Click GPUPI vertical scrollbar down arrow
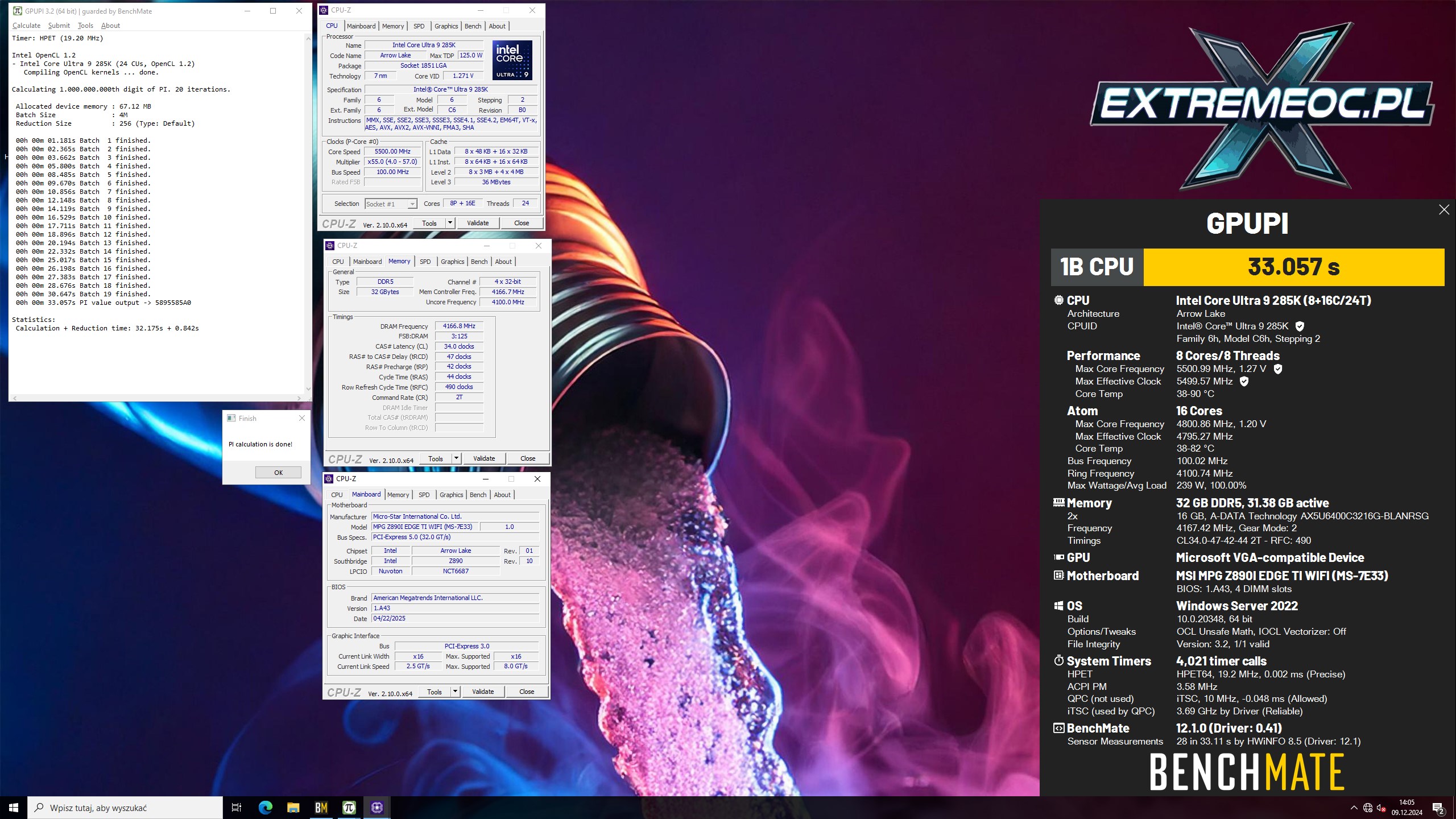 308,389
